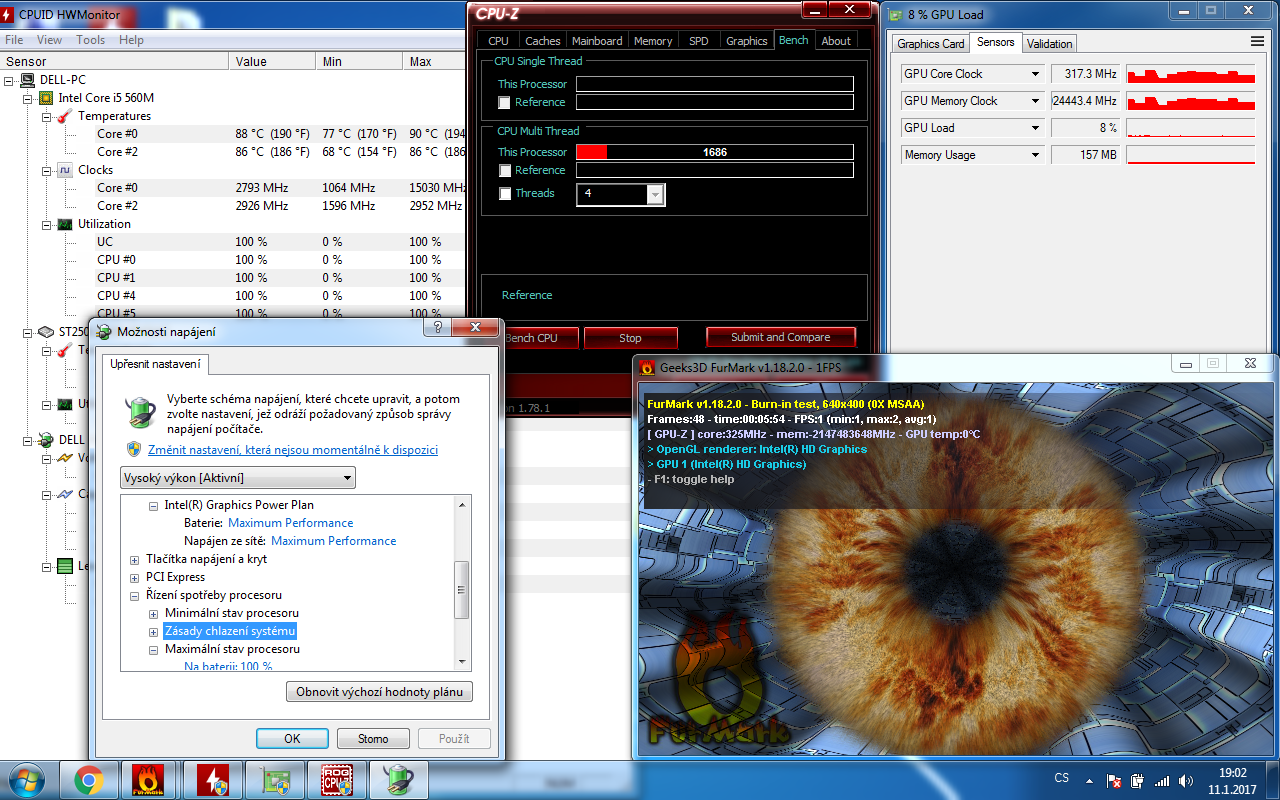Click the GPU-Z title bar icon
Image resolution: width=1280 pixels, height=800 pixels.
tap(896, 14)
